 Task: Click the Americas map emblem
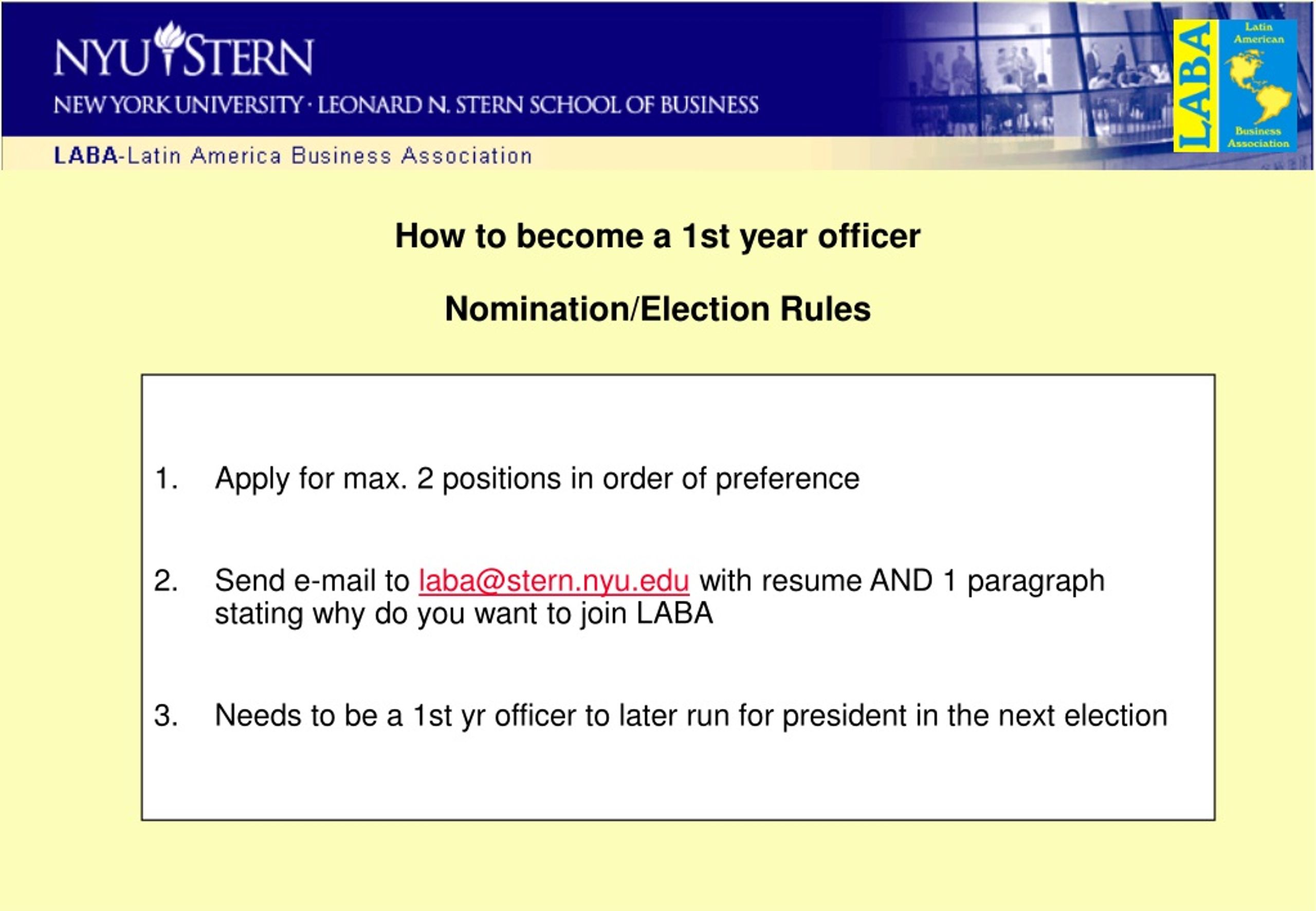(1258, 86)
